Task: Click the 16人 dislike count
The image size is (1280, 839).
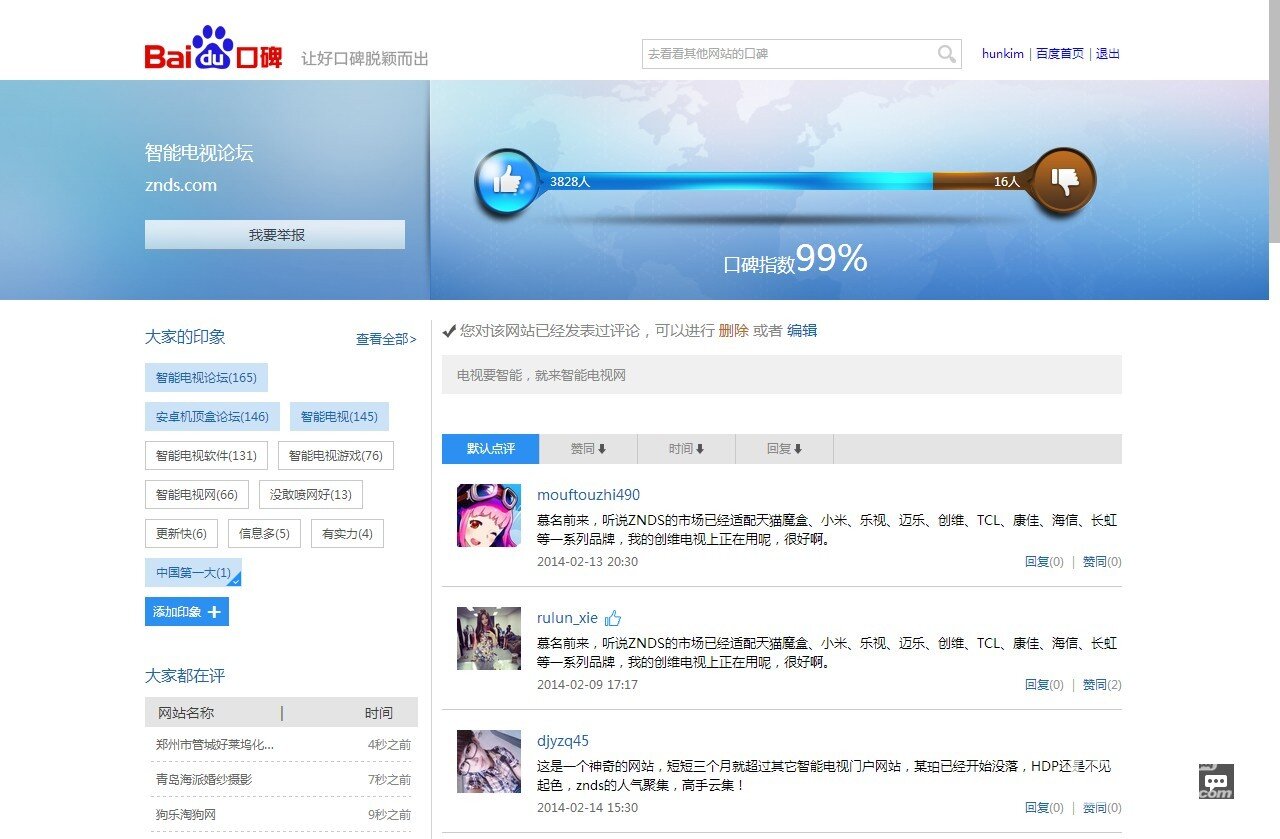Action: coord(1007,182)
